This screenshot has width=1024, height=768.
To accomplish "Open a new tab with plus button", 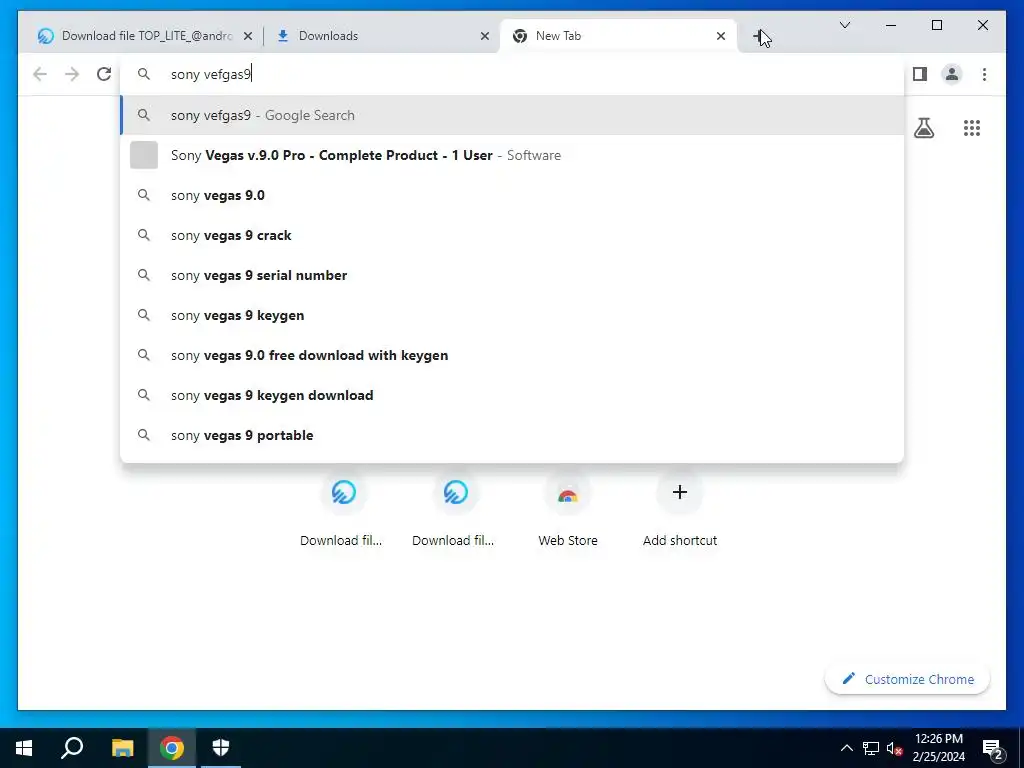I will click(760, 37).
